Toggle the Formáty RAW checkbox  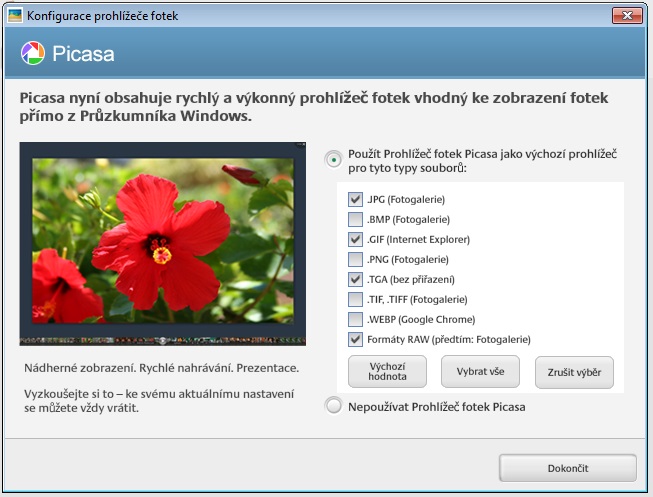coord(355,339)
